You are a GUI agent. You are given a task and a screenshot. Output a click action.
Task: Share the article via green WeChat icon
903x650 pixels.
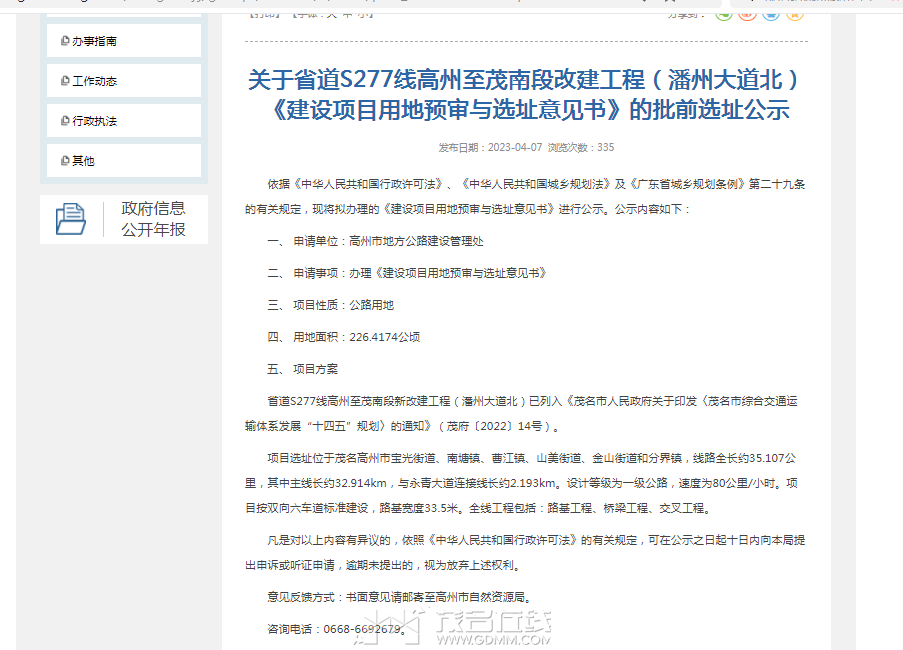pyautogui.click(x=724, y=16)
